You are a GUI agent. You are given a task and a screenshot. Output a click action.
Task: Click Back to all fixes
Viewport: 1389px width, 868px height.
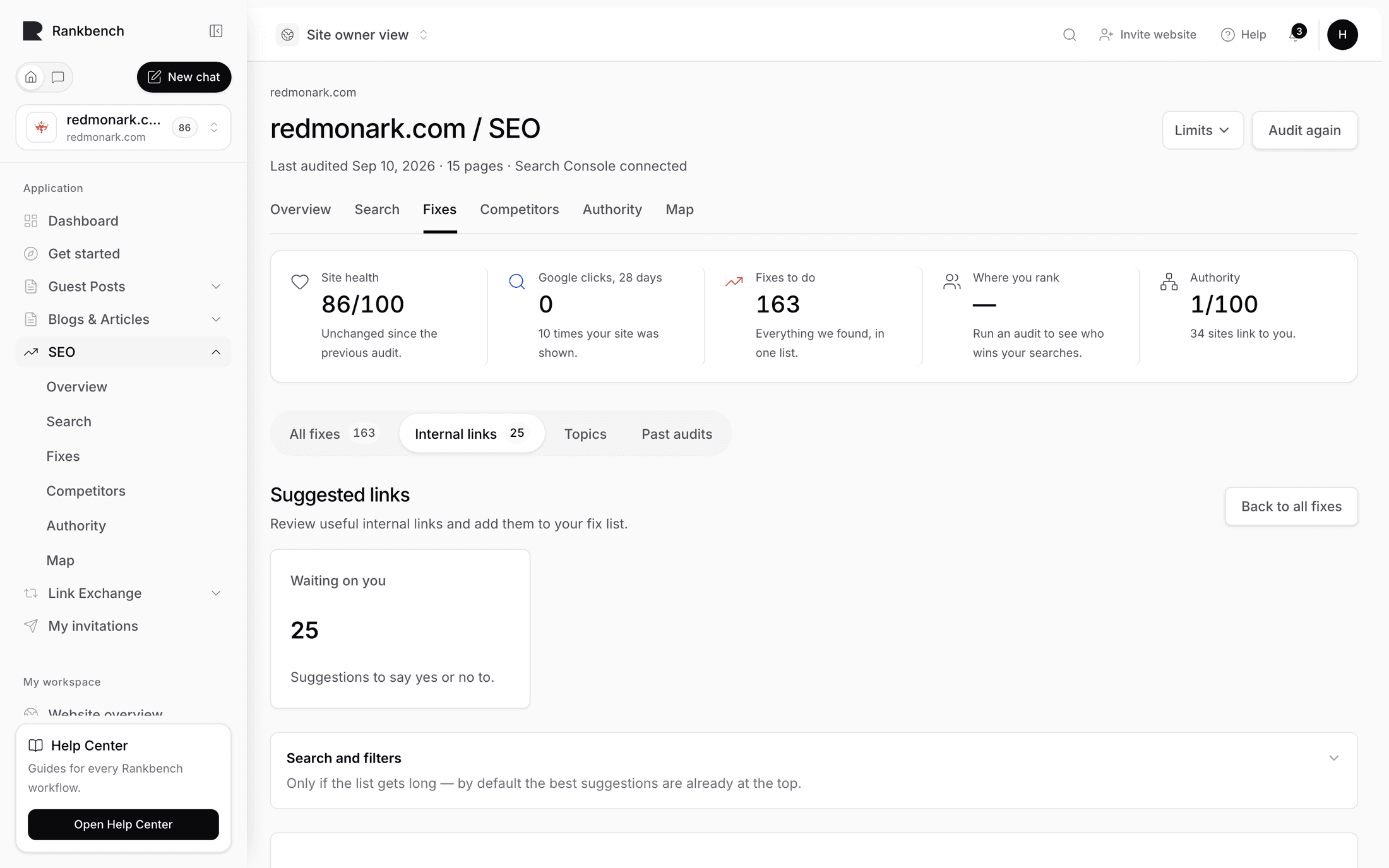tap(1291, 506)
